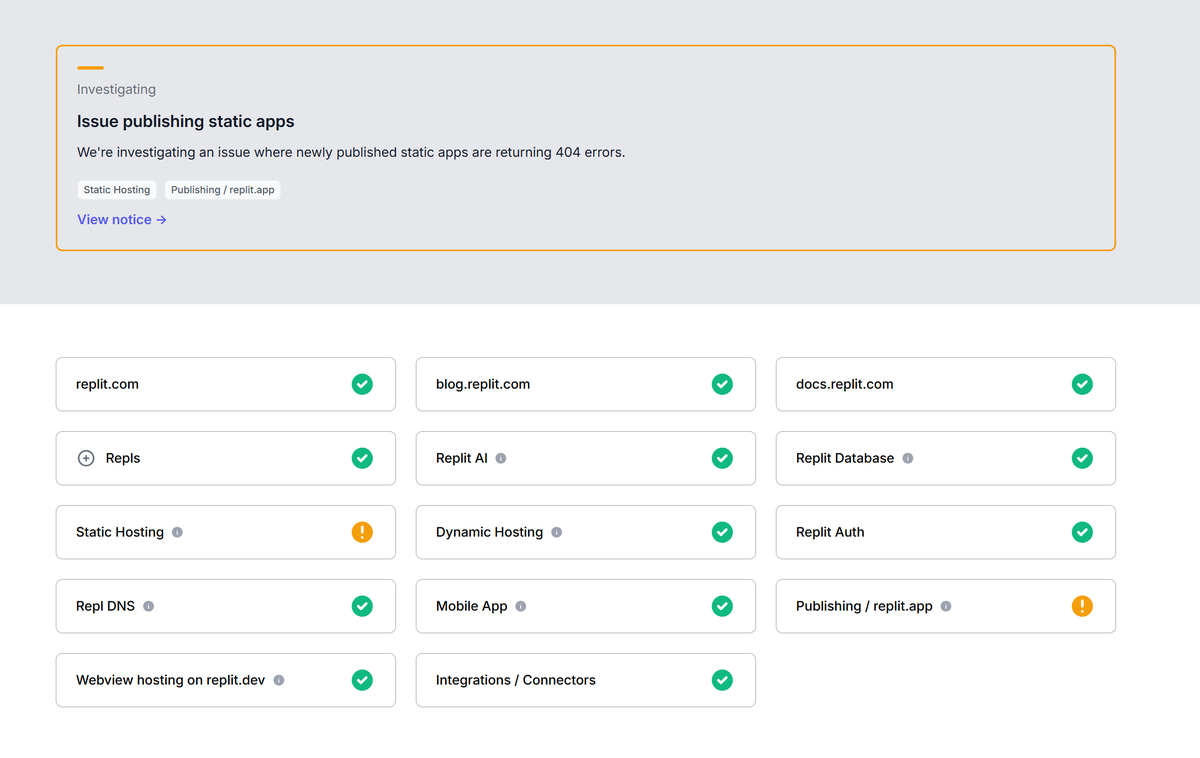The height and width of the screenshot is (758, 1200).
Task: Click Integrations / Connectors label text
Action: coord(516,680)
